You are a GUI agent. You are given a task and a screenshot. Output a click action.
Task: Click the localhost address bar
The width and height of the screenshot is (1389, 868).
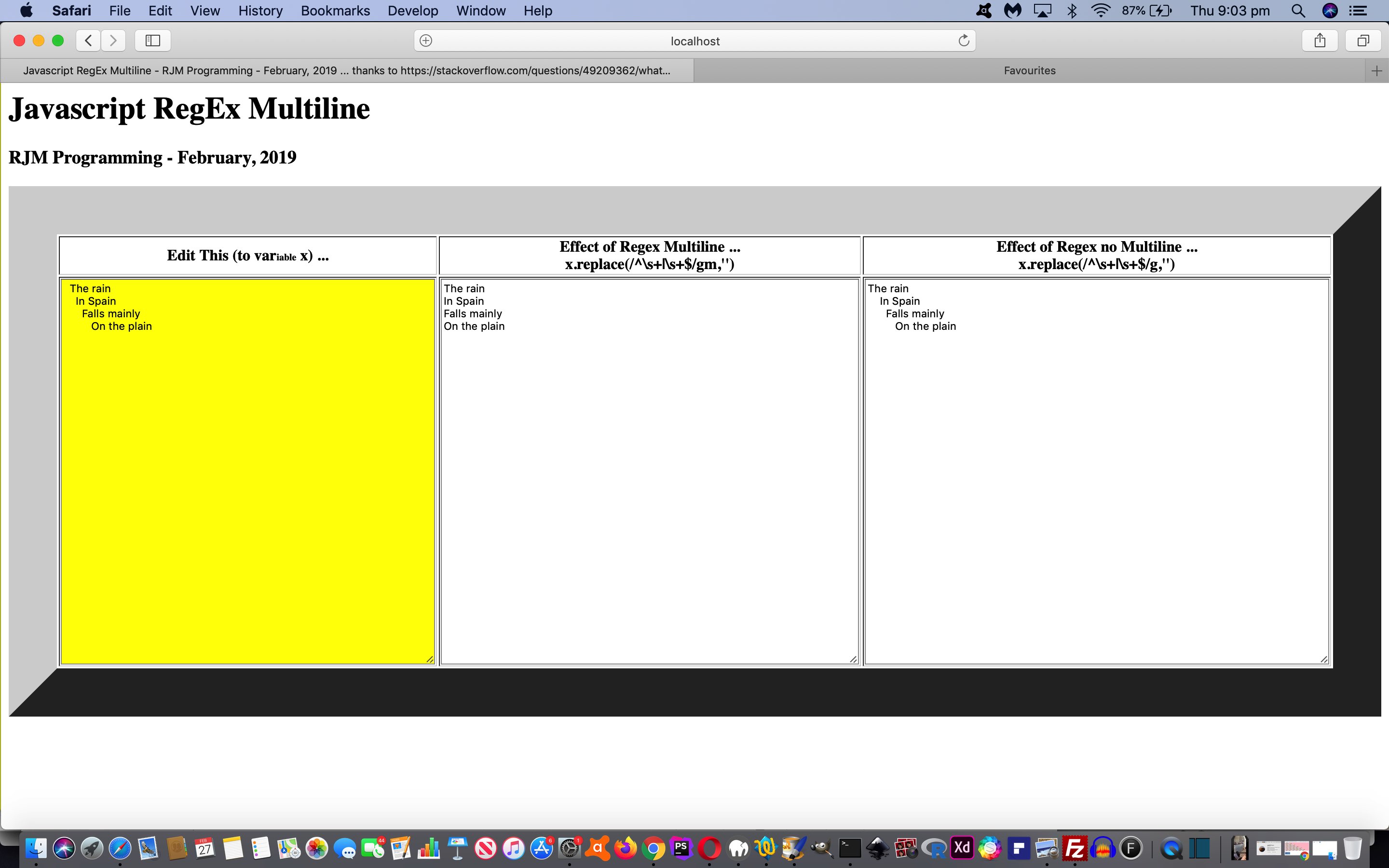tap(694, 40)
